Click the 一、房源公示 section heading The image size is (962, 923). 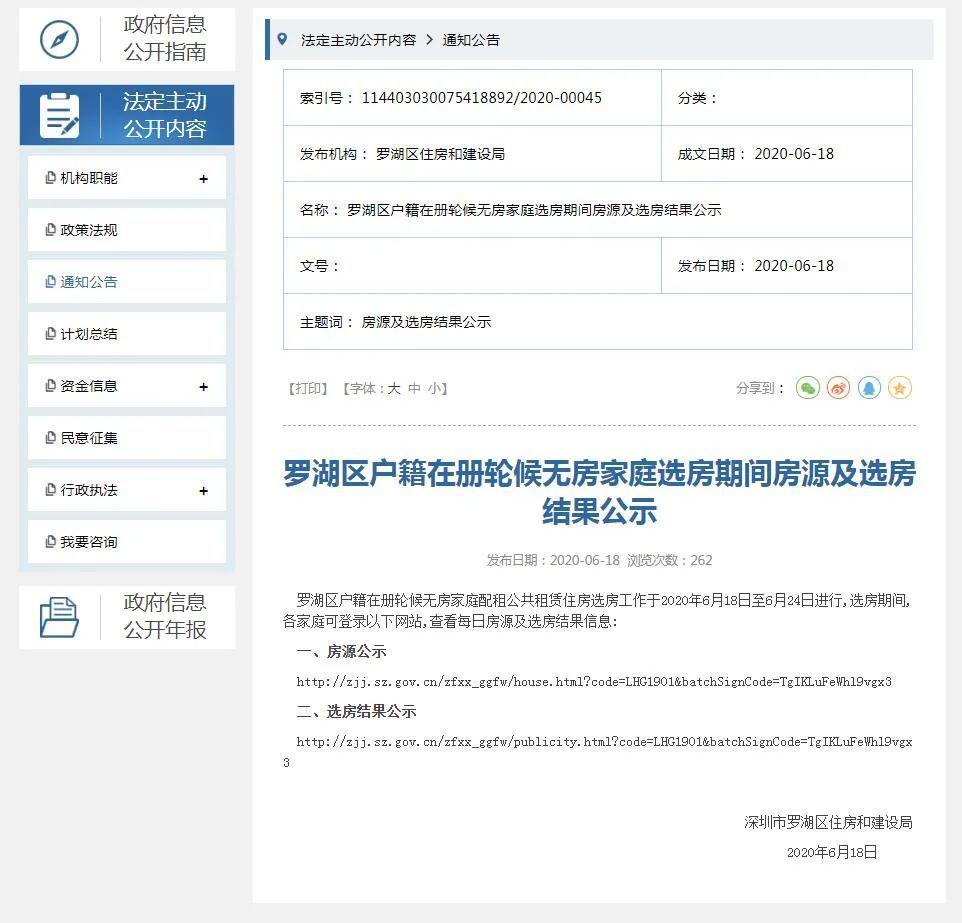pyautogui.click(x=342, y=652)
